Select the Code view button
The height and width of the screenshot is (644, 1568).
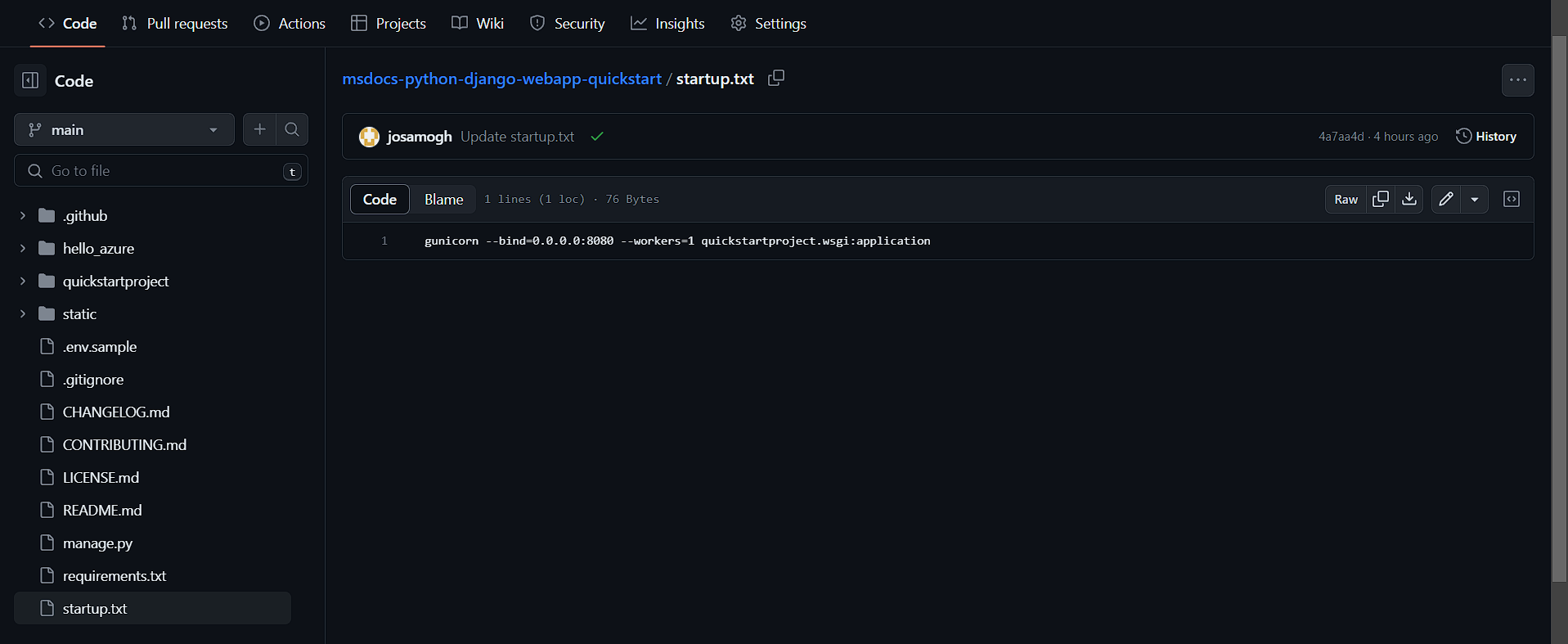coord(380,199)
